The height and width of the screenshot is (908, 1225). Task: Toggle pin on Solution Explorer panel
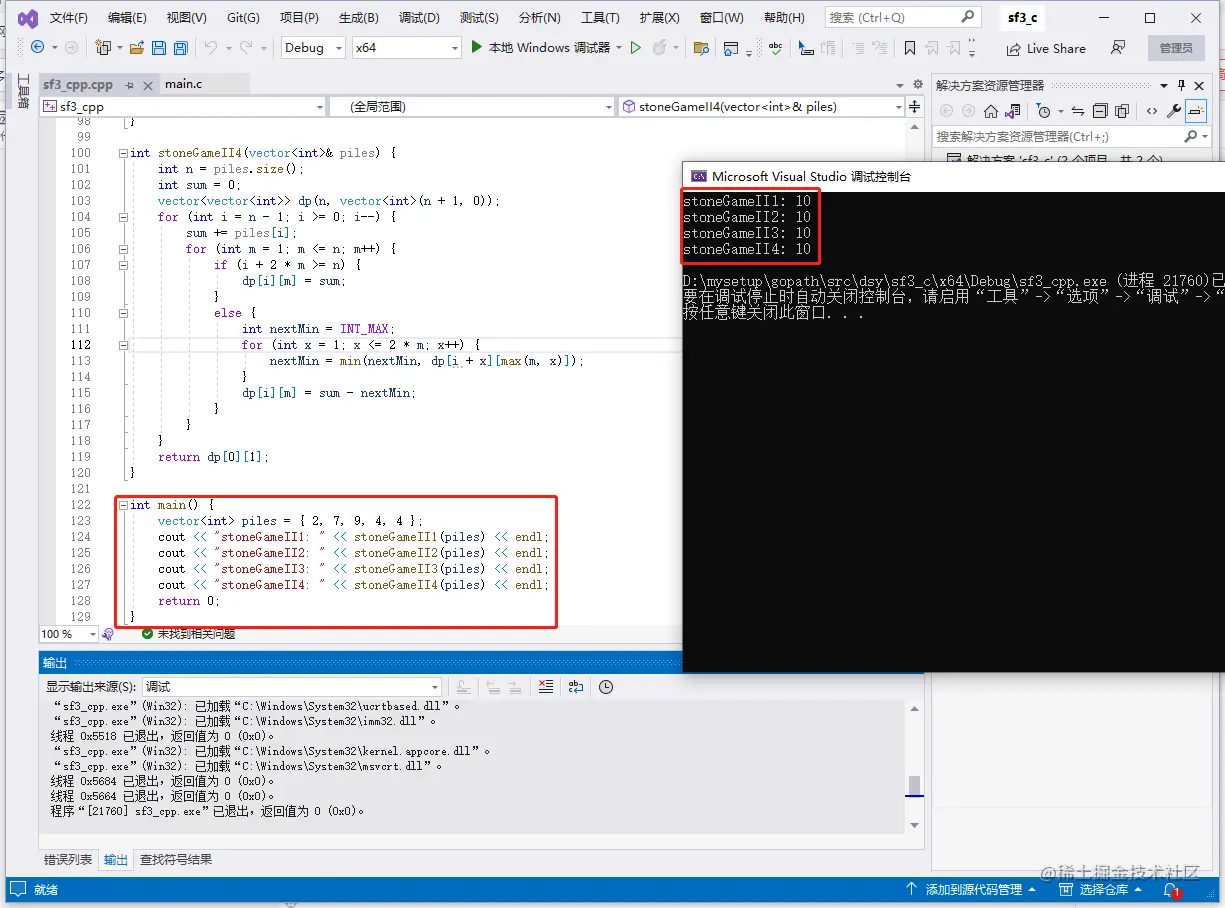tap(1181, 85)
